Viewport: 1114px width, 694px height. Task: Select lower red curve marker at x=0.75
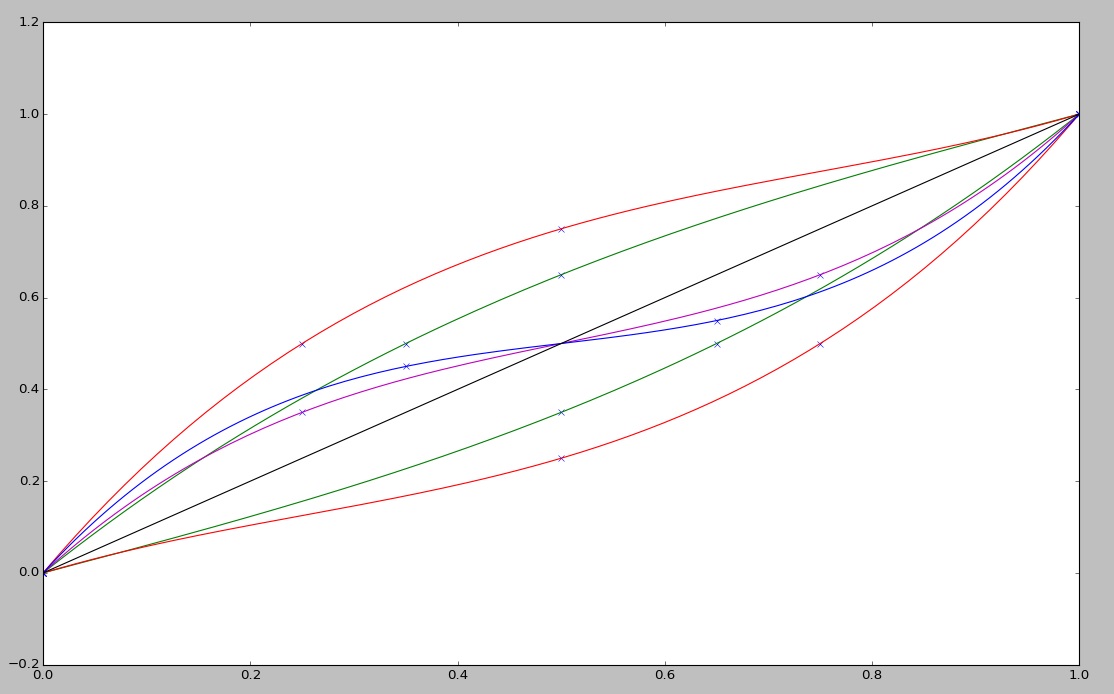click(x=820, y=344)
